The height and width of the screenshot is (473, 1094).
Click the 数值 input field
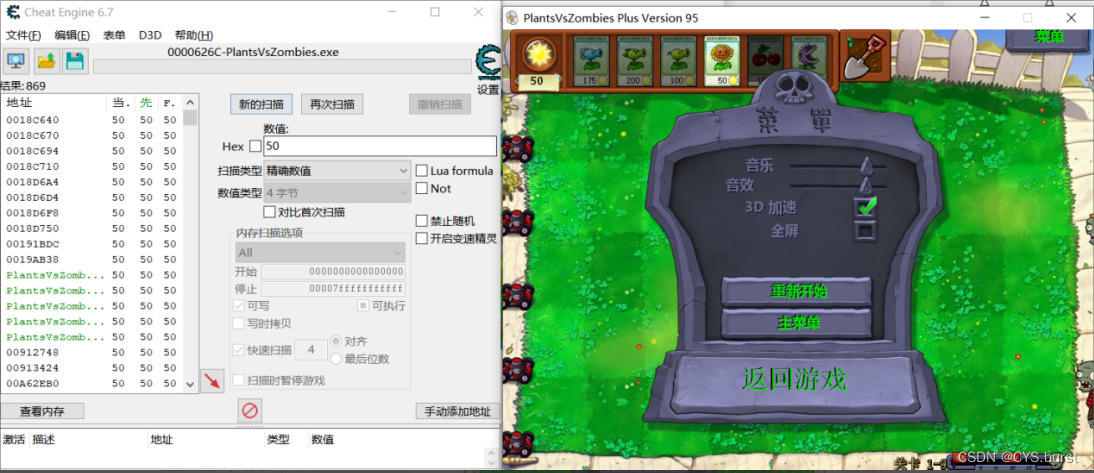380,146
